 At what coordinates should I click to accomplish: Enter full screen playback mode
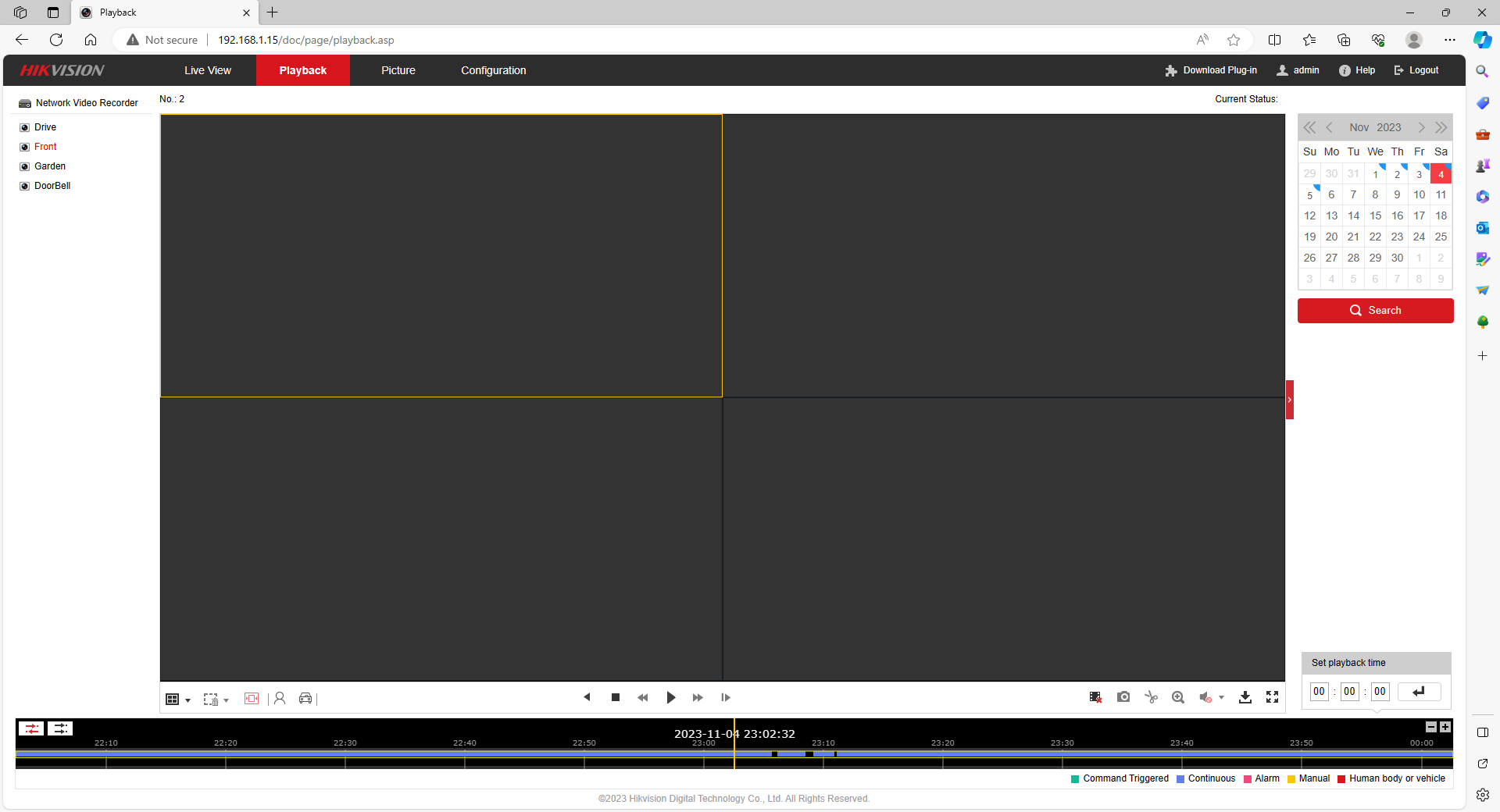tap(1272, 697)
